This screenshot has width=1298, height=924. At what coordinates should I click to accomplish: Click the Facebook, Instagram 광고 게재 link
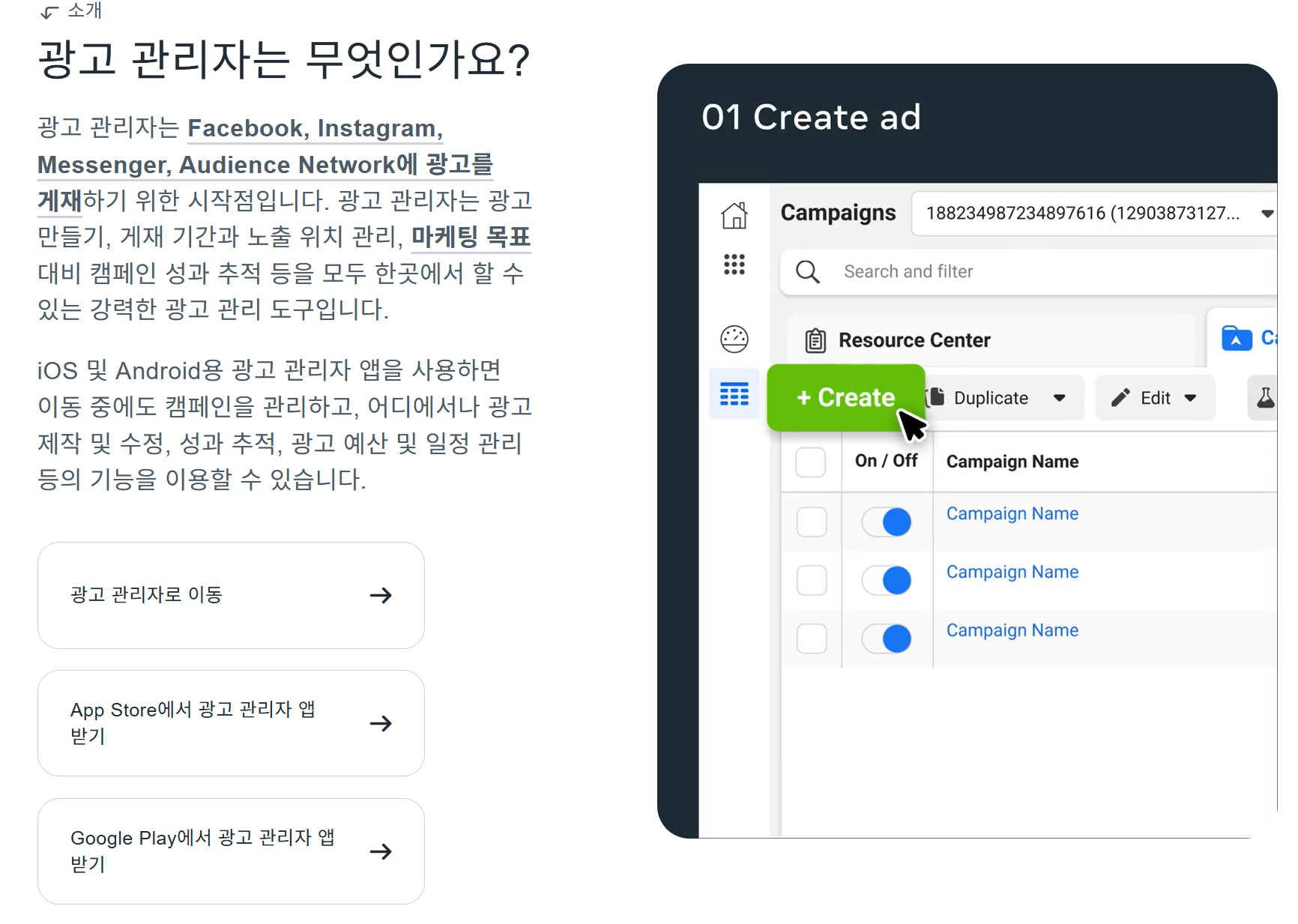pos(265,164)
